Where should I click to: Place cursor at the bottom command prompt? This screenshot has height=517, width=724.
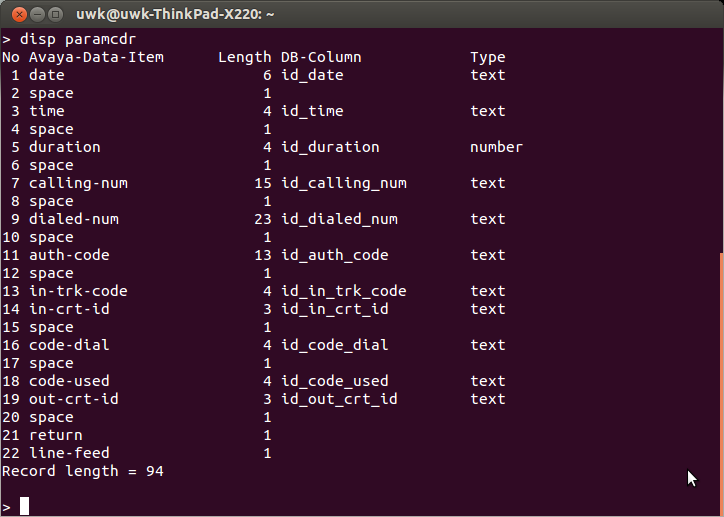pos(25,506)
